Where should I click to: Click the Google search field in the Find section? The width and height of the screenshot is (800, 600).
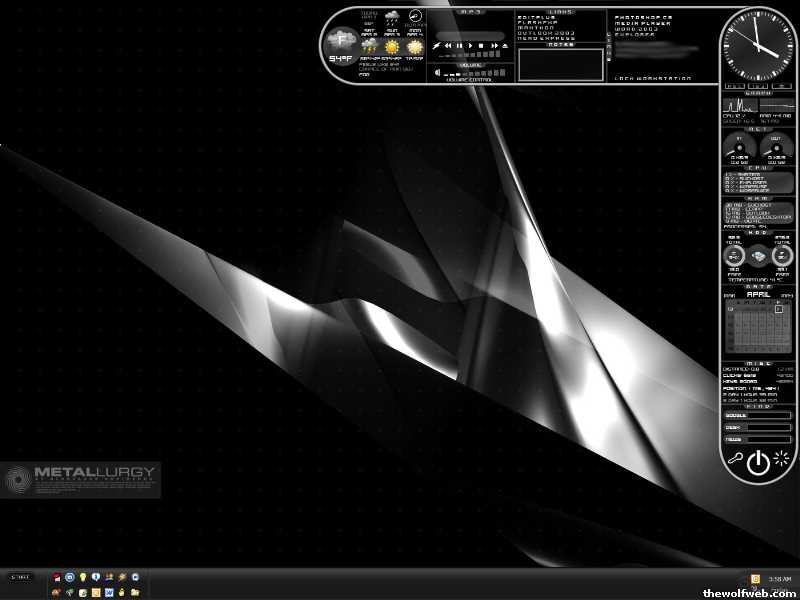click(x=766, y=414)
